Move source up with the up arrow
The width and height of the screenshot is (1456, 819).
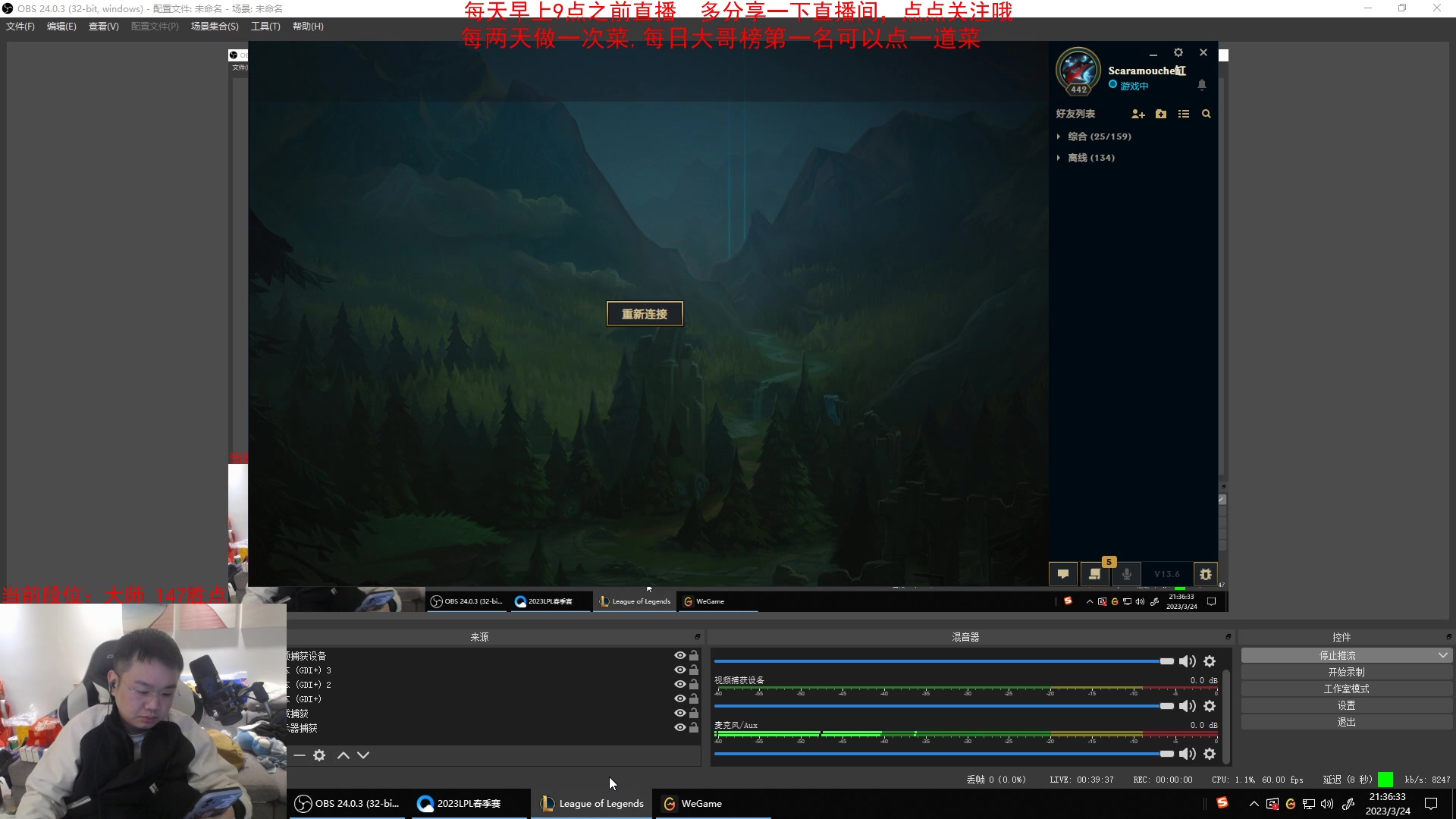[x=344, y=755]
